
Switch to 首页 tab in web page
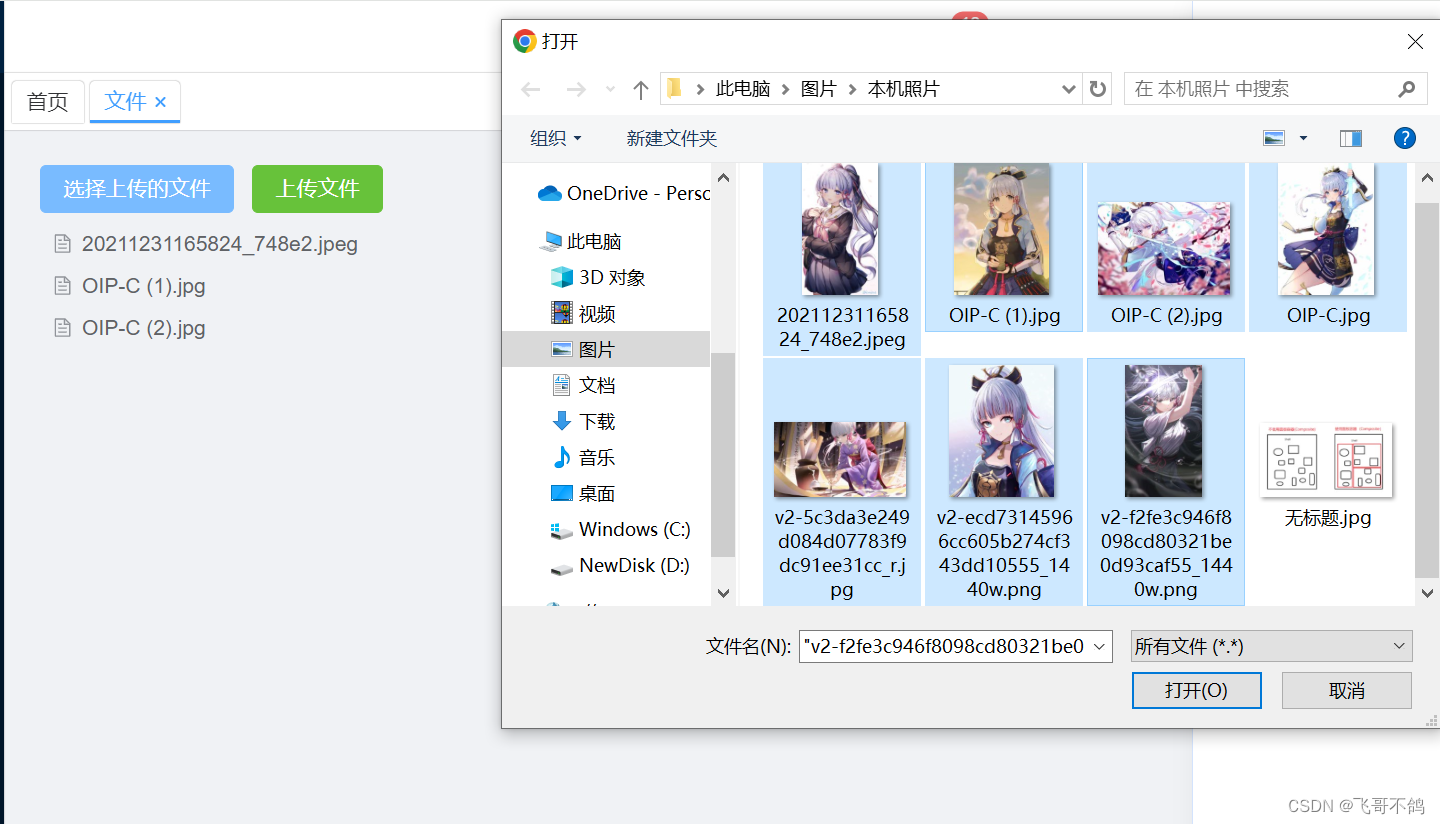pyautogui.click(x=48, y=101)
